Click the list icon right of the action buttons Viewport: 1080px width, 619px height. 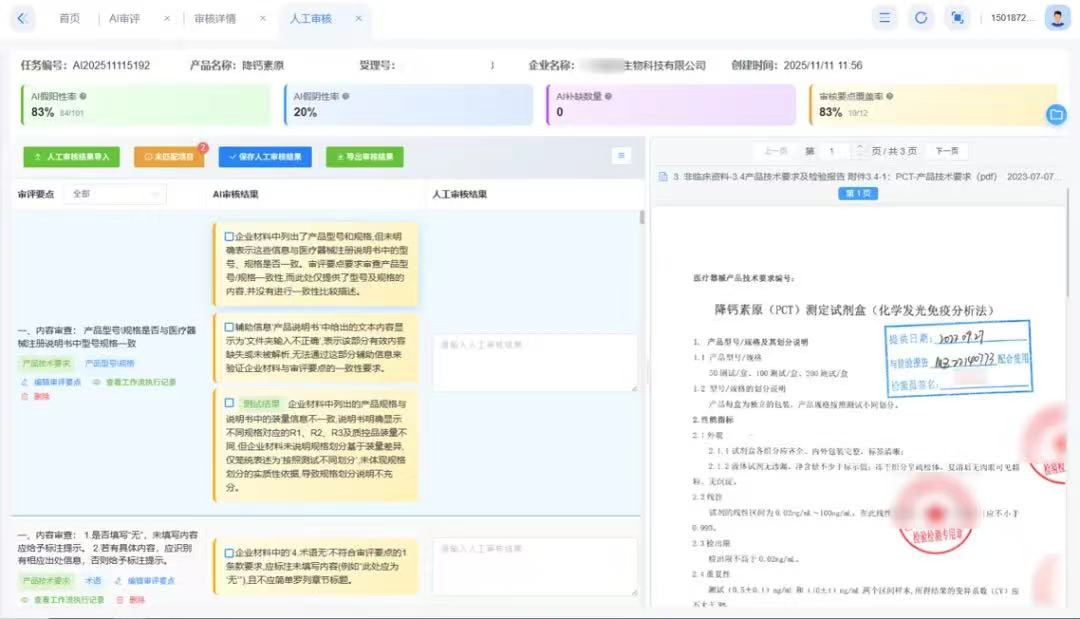621,156
